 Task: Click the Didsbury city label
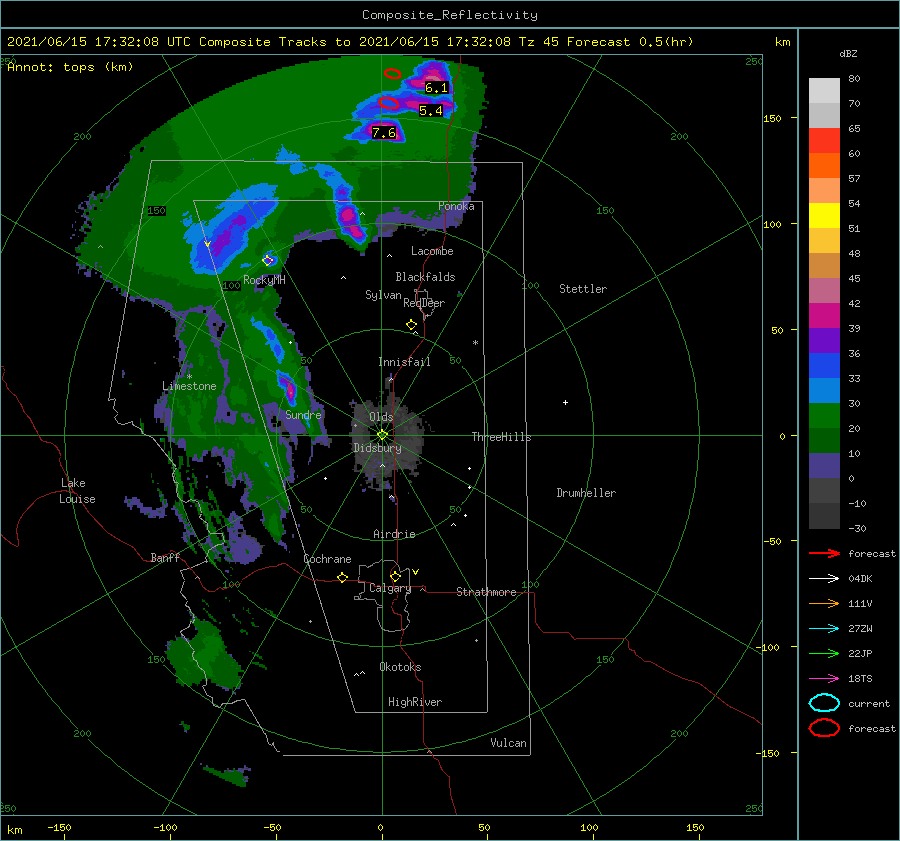pos(377,448)
